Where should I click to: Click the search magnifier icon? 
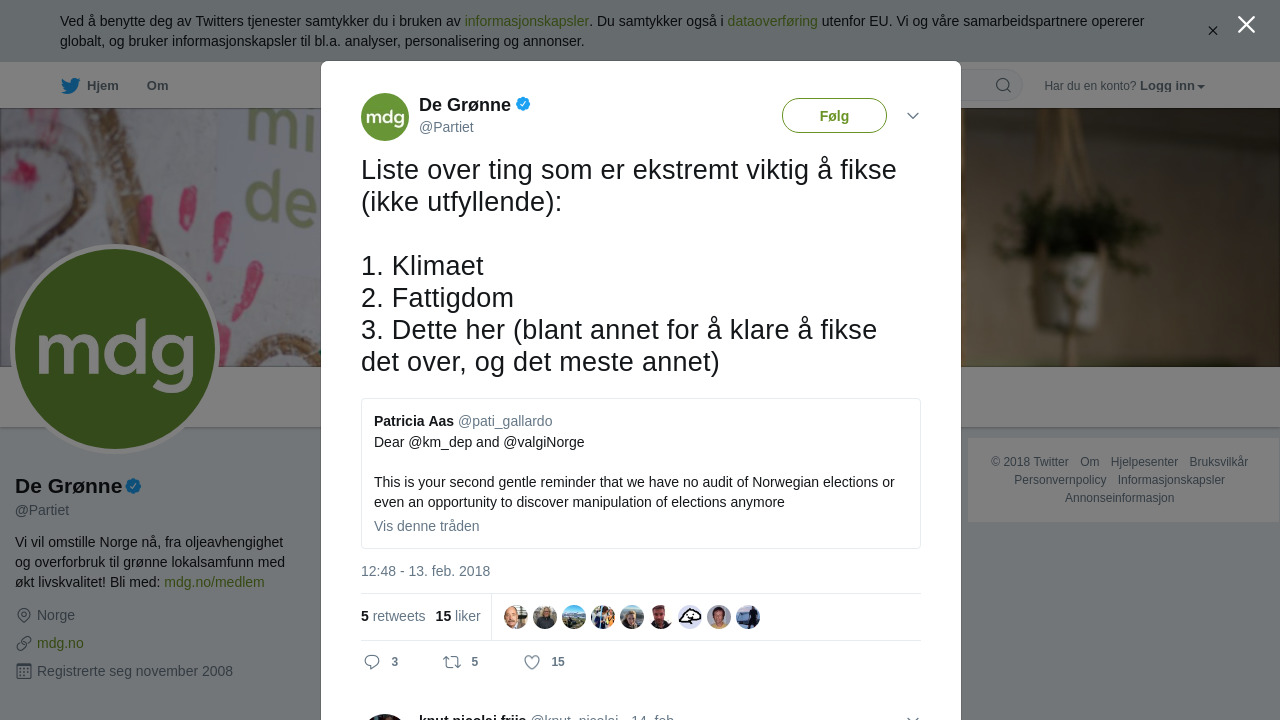[x=1003, y=86]
